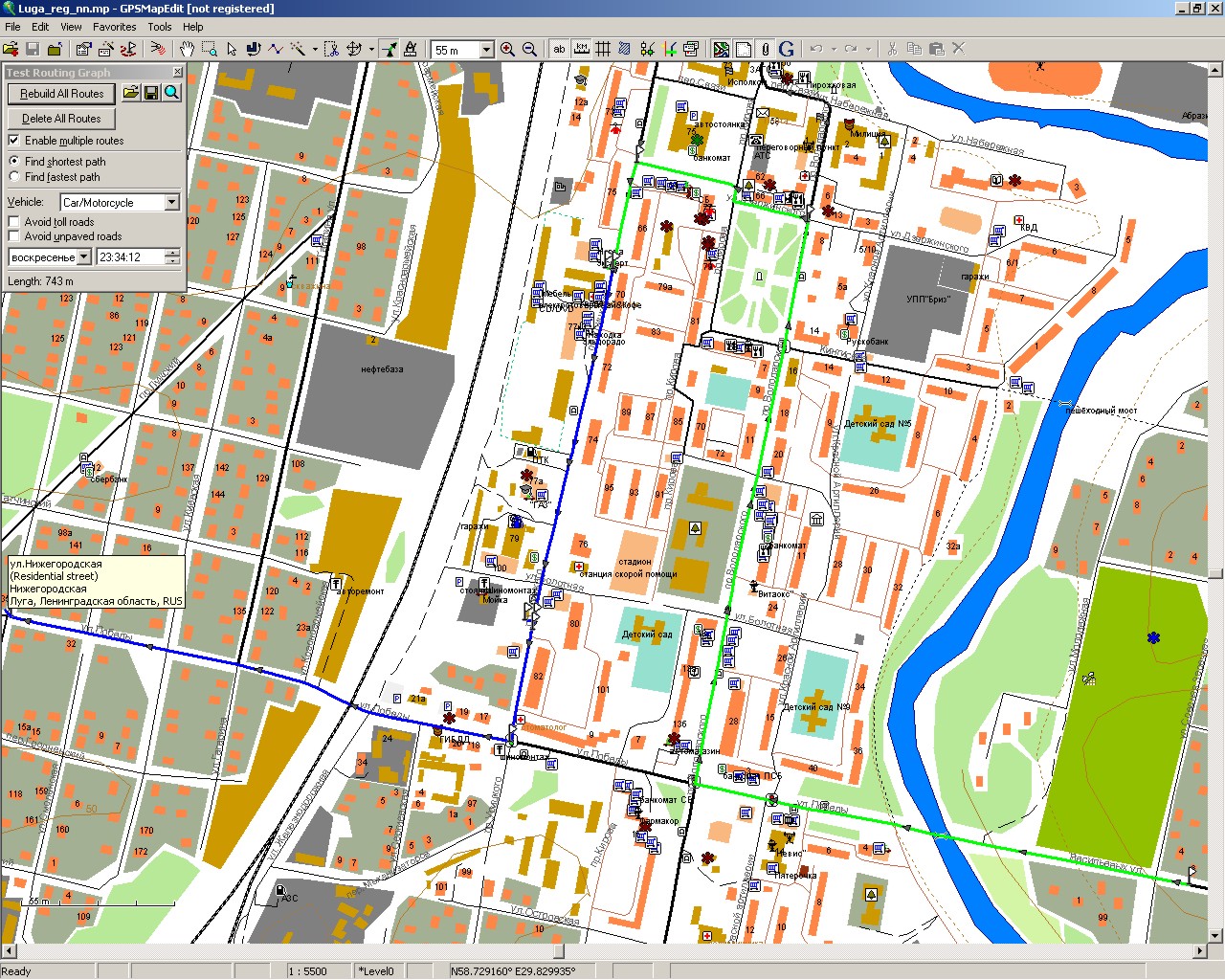Select the transform move-rotate tool
1225x980 pixels.
click(354, 49)
